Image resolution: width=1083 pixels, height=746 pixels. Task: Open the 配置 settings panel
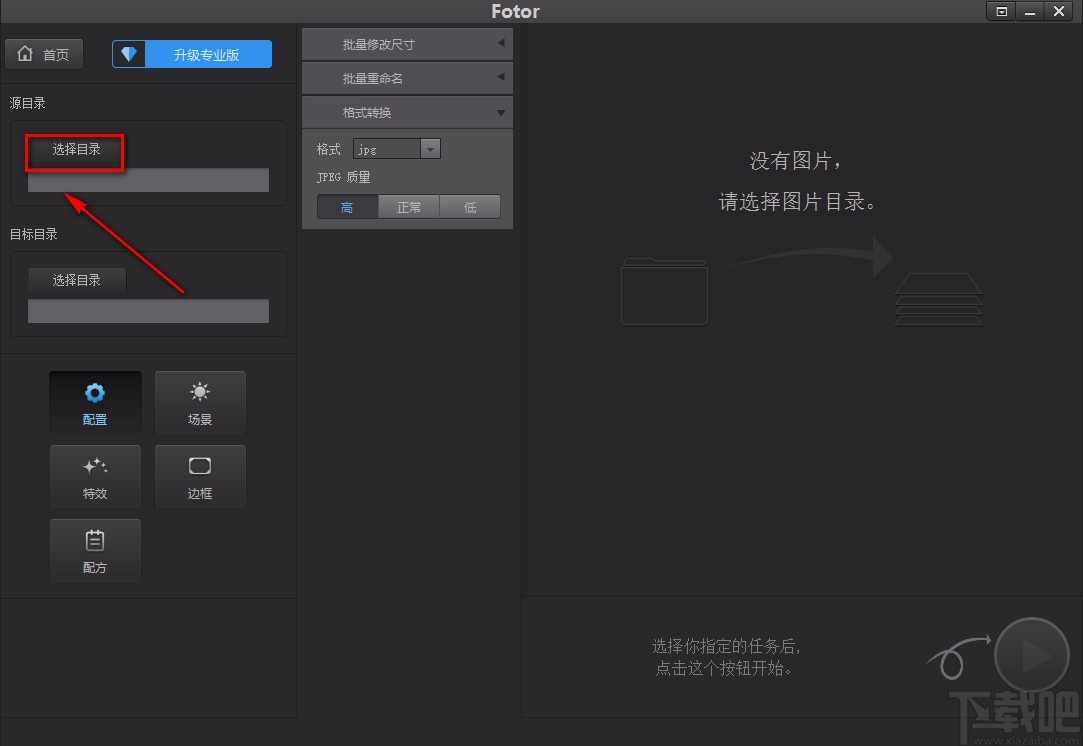tap(95, 402)
